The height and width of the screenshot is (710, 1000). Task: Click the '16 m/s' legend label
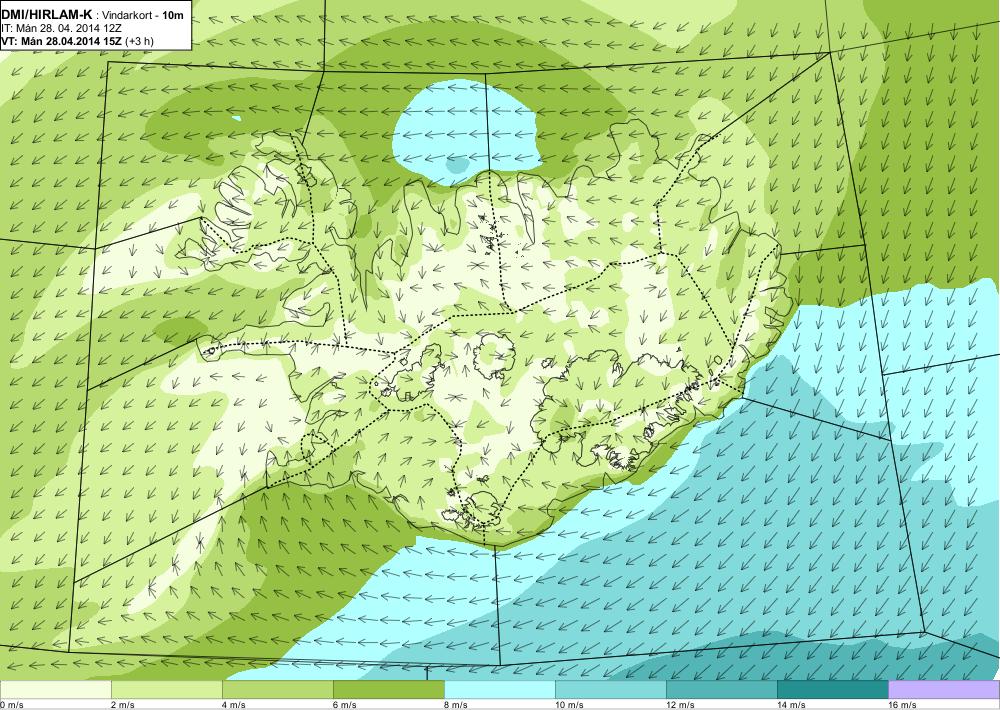click(x=902, y=705)
